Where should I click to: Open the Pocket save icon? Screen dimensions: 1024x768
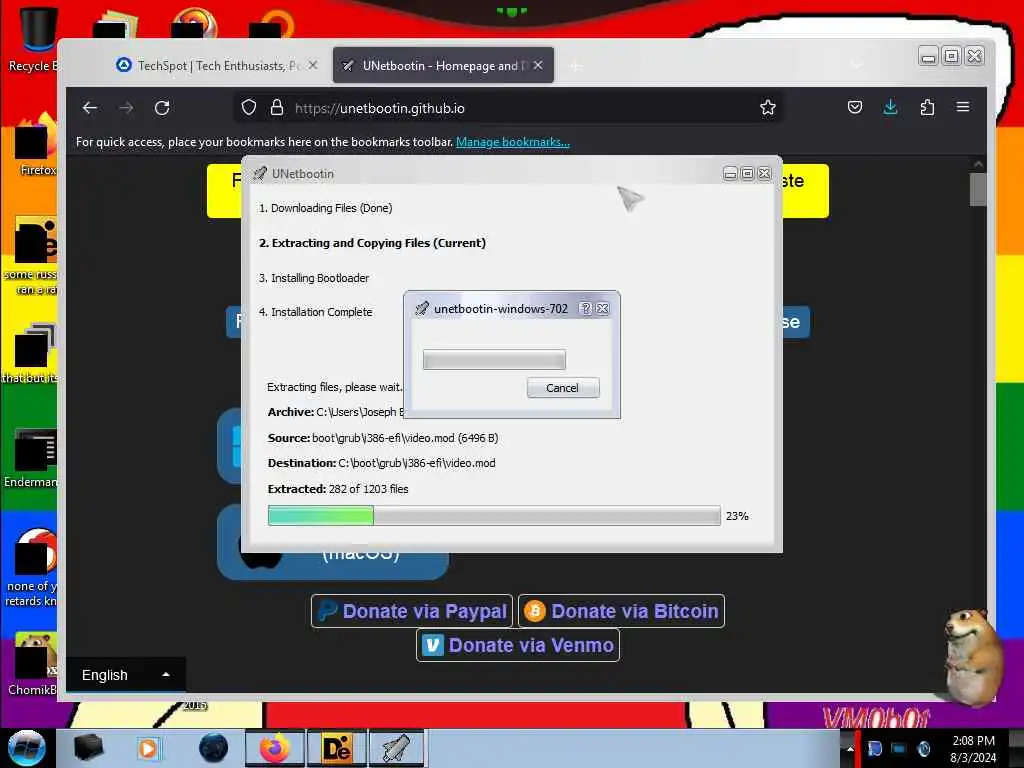tap(855, 107)
